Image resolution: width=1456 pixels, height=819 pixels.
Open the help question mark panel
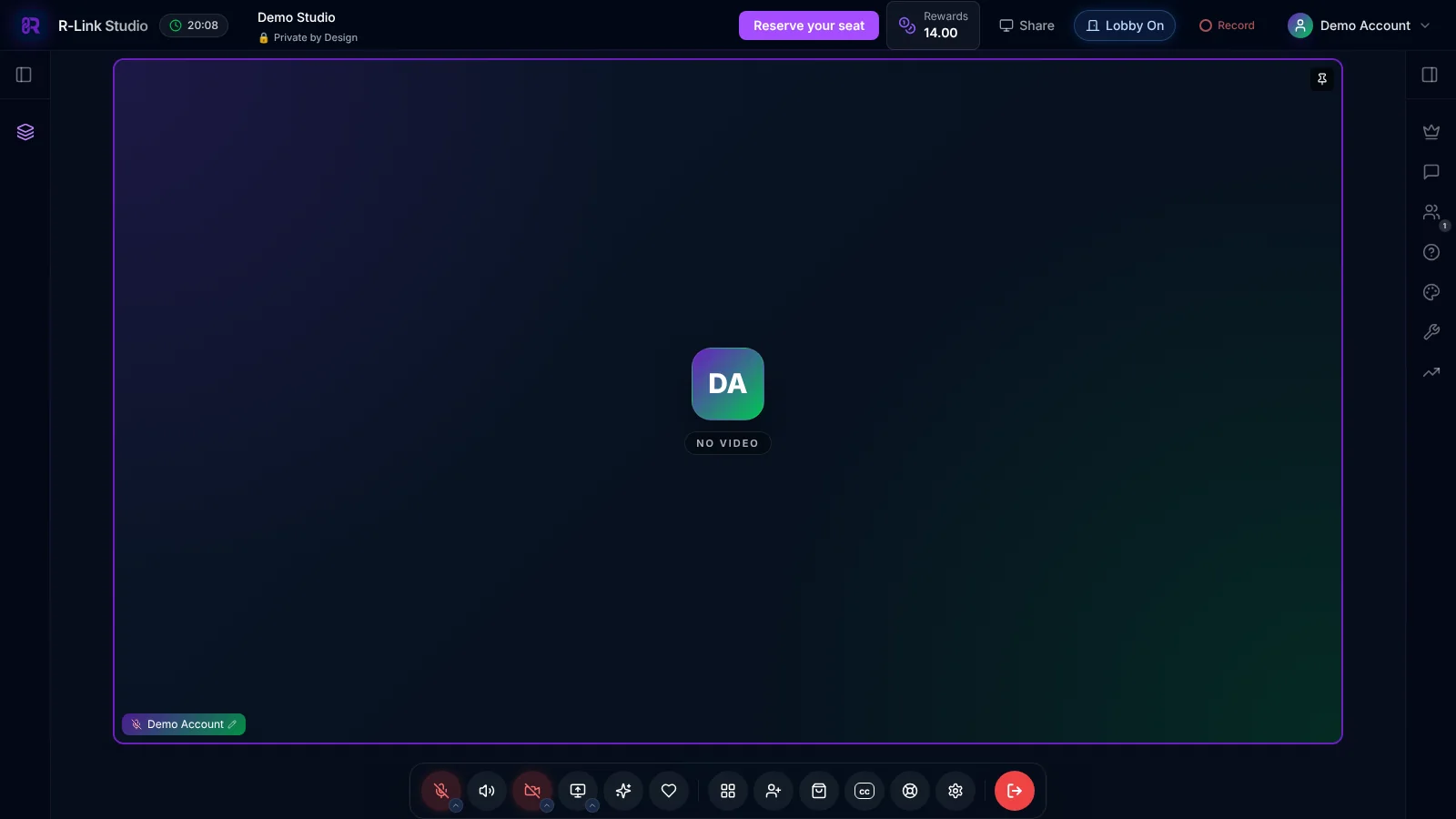pyautogui.click(x=1431, y=252)
